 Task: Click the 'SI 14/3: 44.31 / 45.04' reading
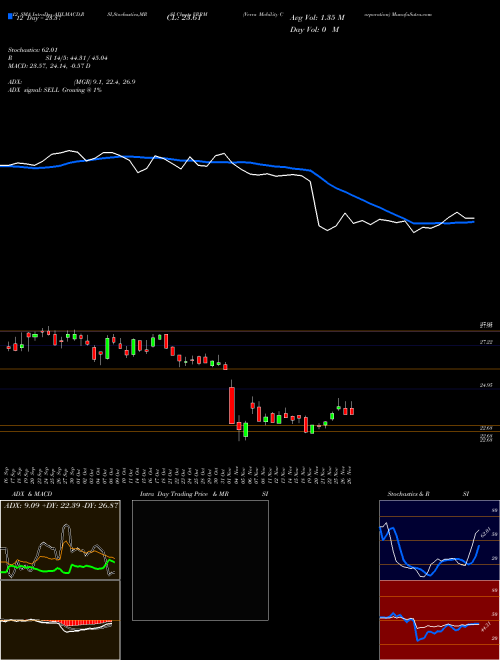click(77, 58)
